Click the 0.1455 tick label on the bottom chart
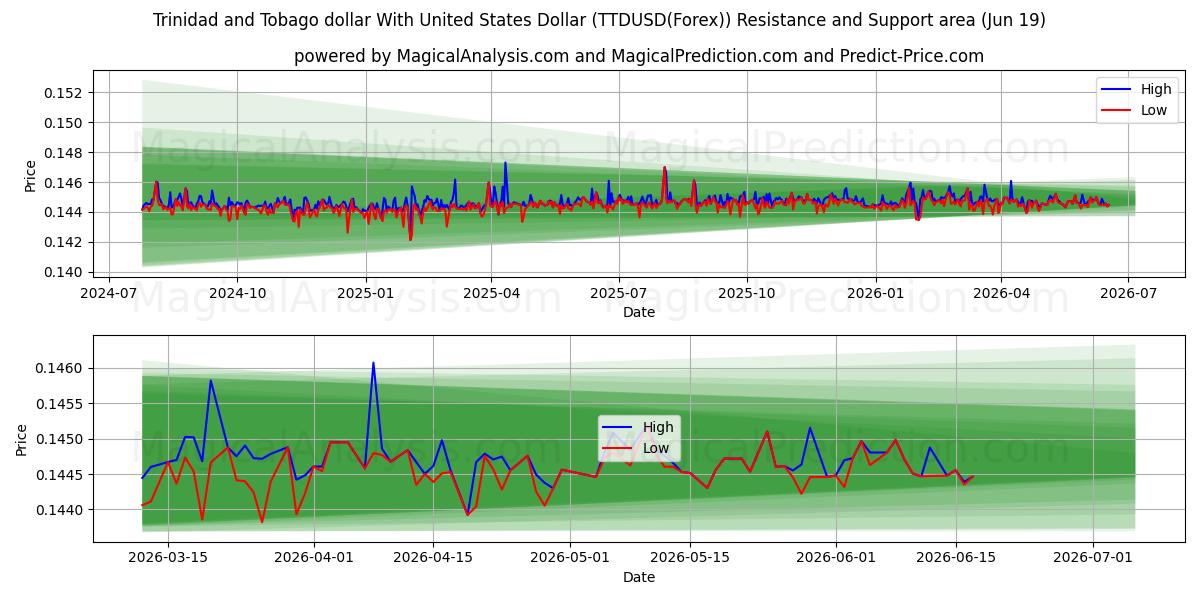This screenshot has height=600, width=1200. coord(60,404)
